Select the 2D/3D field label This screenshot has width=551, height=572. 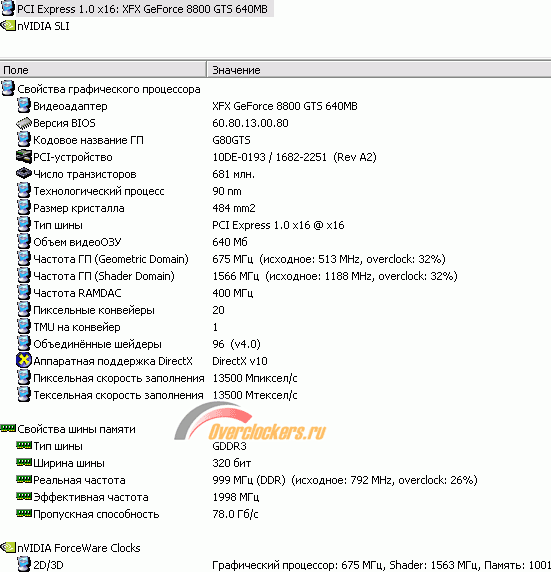[48, 565]
